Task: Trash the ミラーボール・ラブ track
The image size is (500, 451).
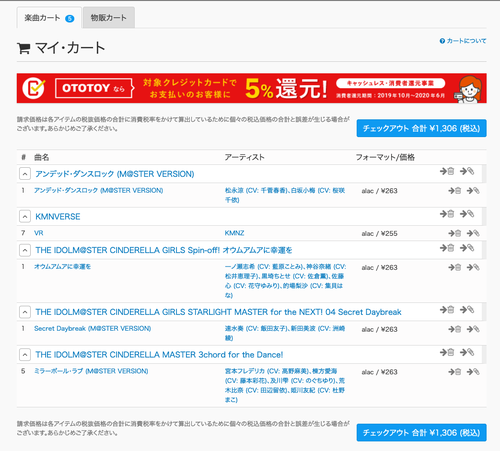Action: click(455, 372)
